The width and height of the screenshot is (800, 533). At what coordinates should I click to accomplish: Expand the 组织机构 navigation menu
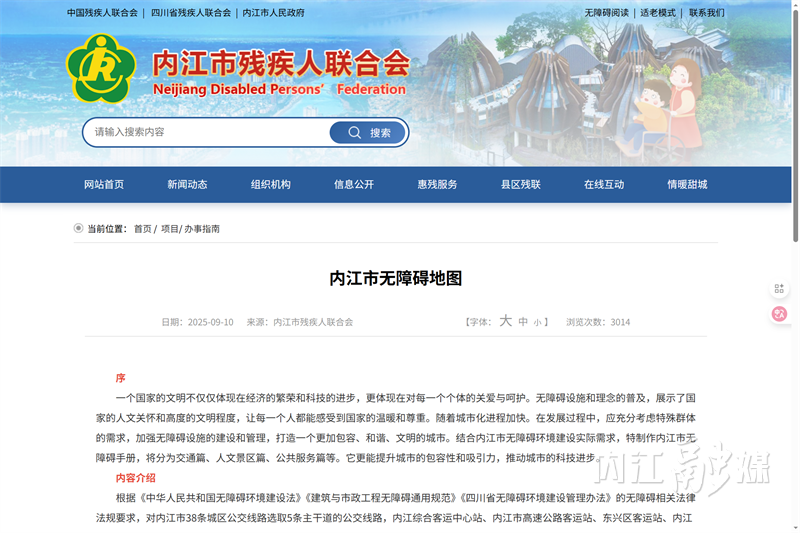tap(270, 184)
